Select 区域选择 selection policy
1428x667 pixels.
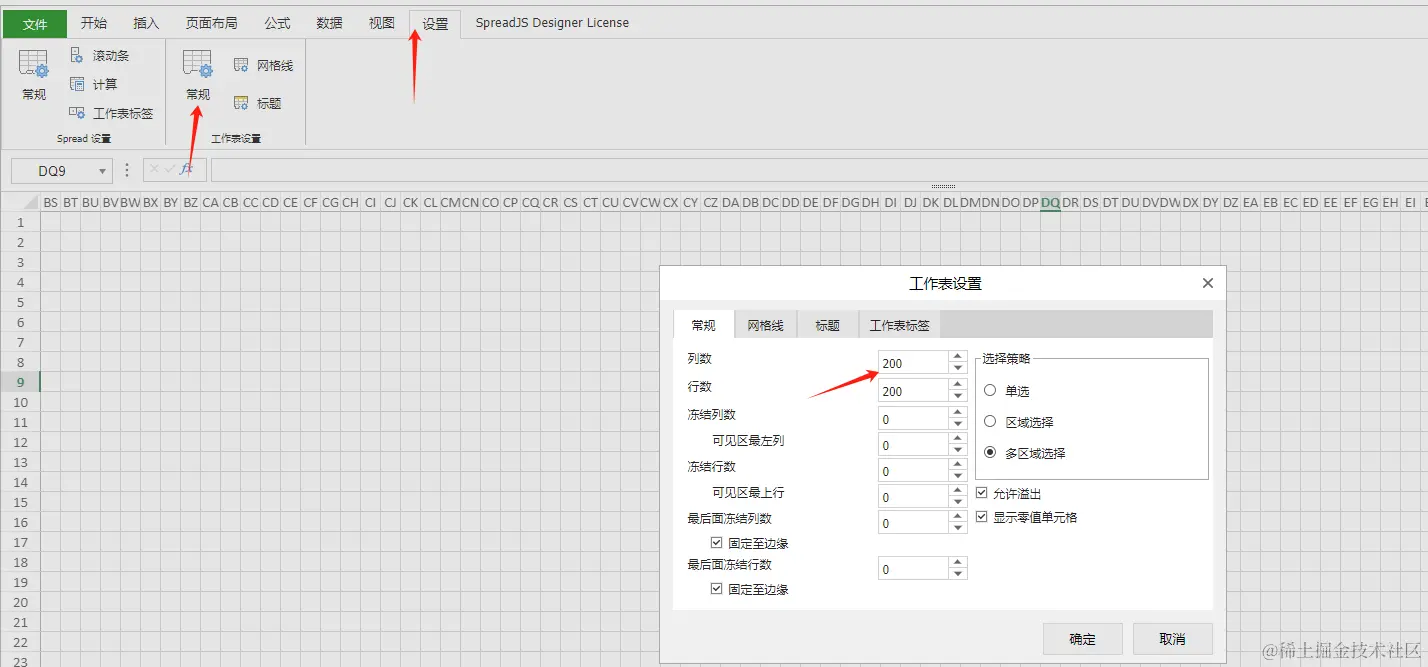(x=990, y=422)
